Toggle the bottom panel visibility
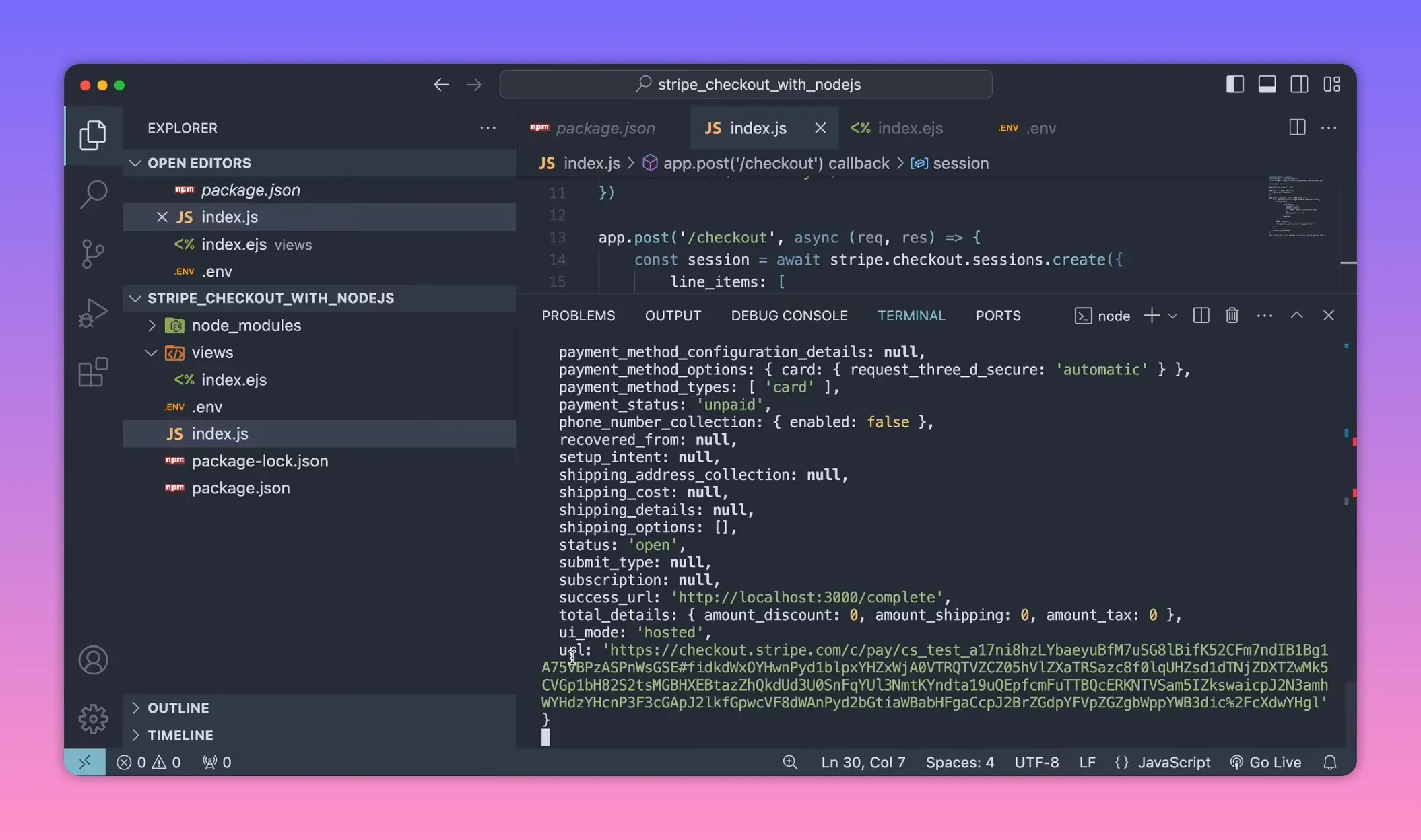The width and height of the screenshot is (1421, 840). click(1267, 83)
